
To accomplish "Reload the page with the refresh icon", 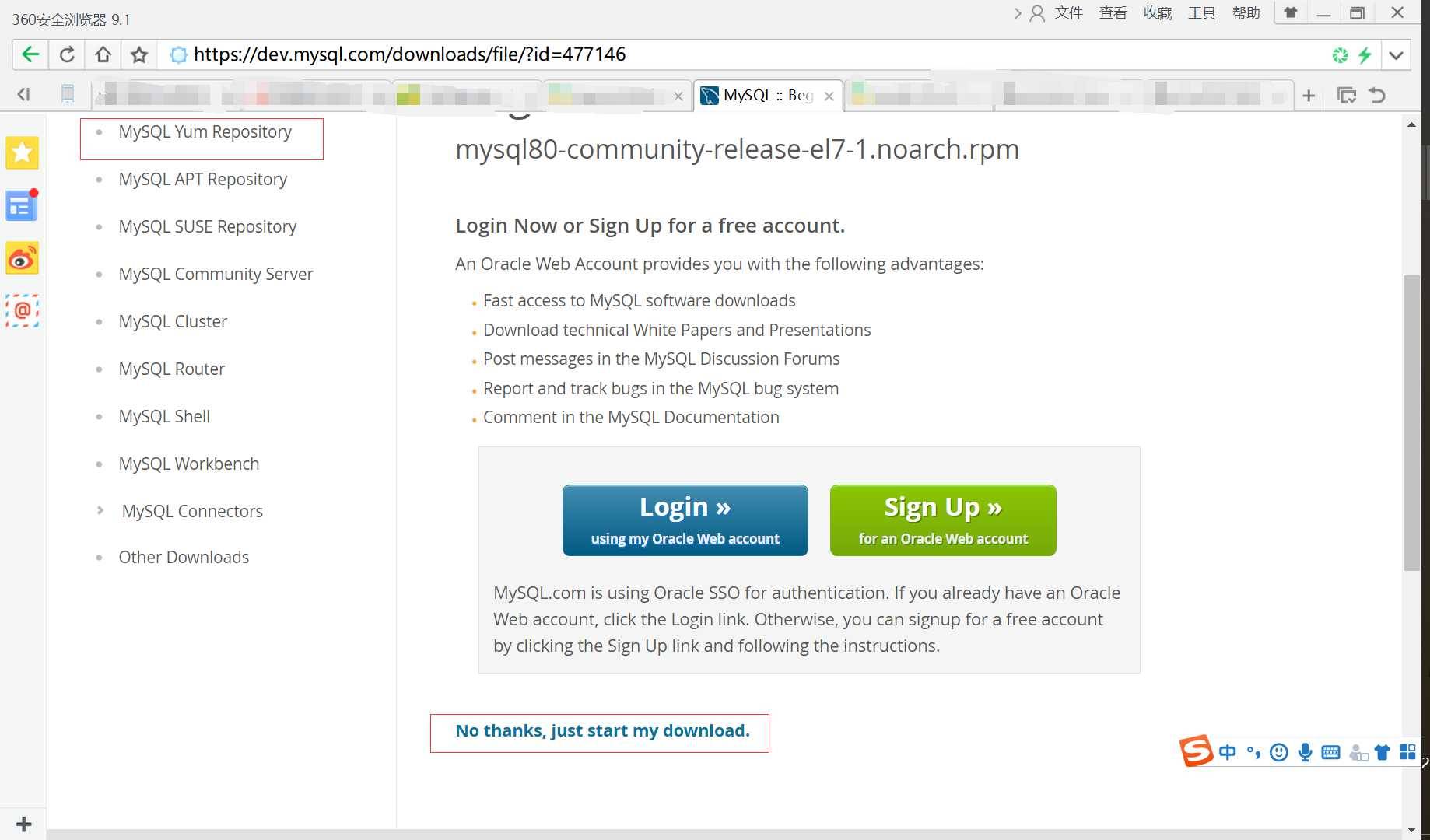I will [67, 54].
